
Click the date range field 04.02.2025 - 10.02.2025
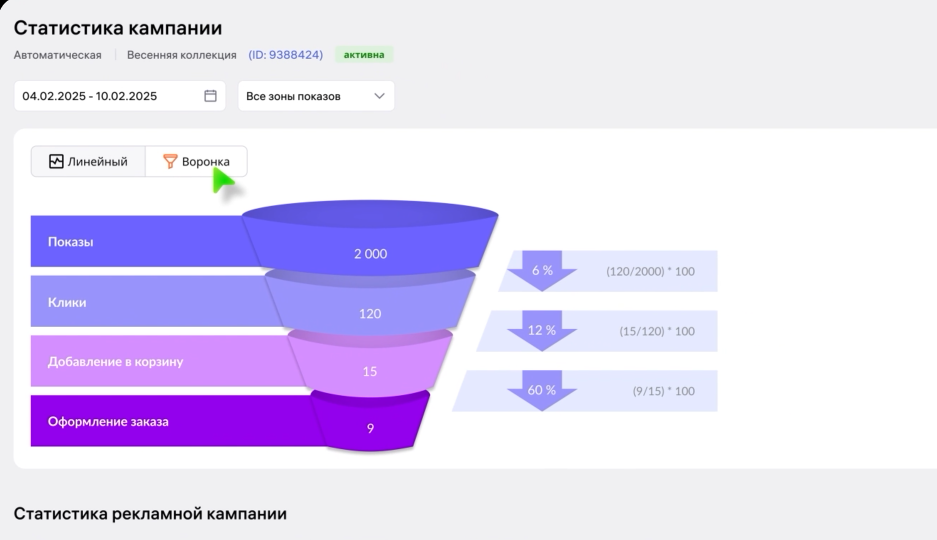105,96
